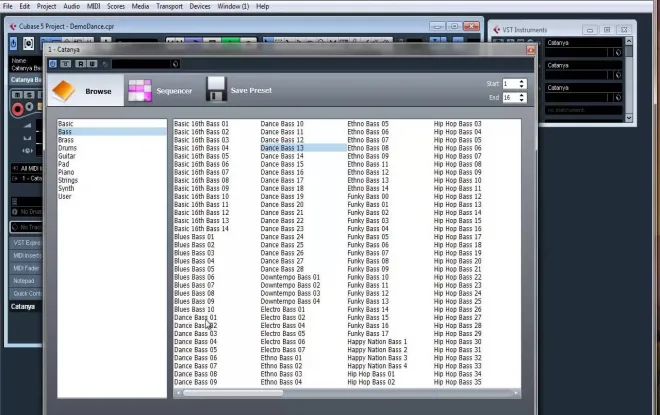The height and width of the screenshot is (415, 660).
Task: Click the empty 'no instrument' VST slot
Action: (x=583, y=110)
